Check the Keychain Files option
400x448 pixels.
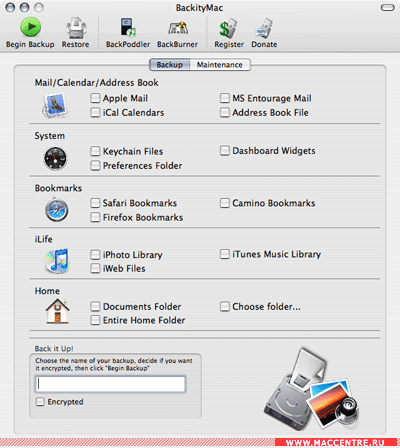pos(95,151)
